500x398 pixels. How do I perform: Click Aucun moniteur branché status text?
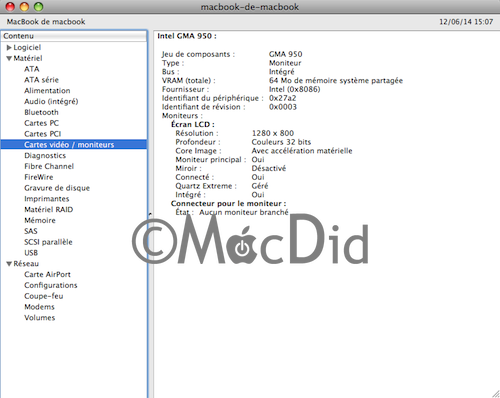pyautogui.click(x=244, y=212)
